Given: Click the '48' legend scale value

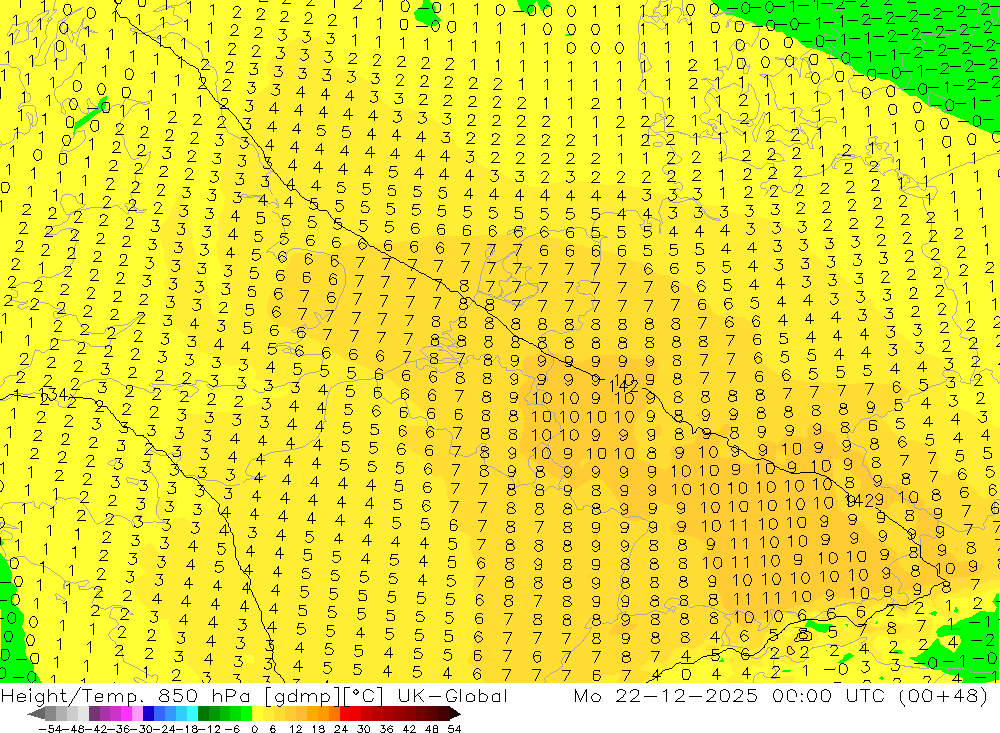Looking at the screenshot, I should click(x=432, y=729).
